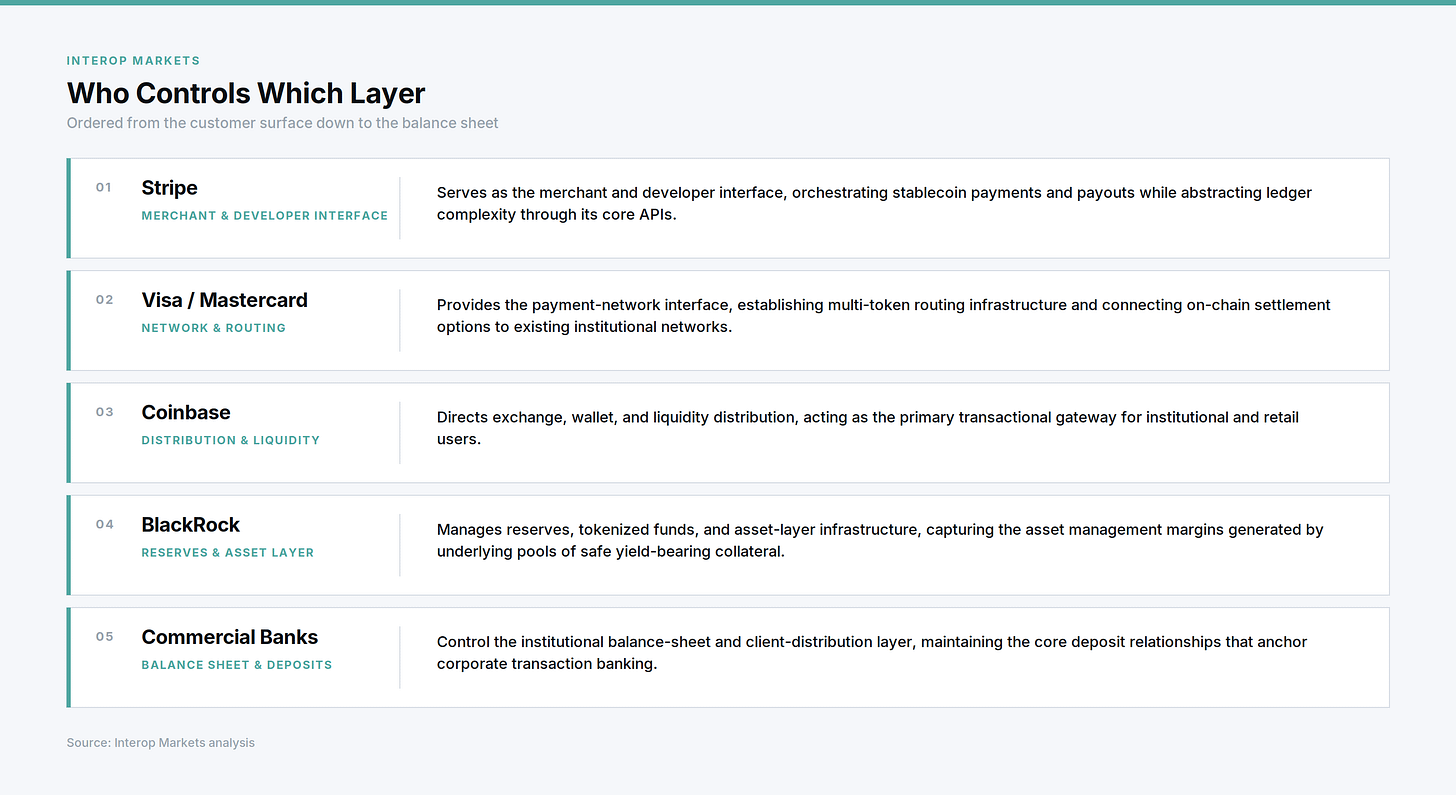The height and width of the screenshot is (795, 1456).
Task: Select the "Visa / Mastercard" name
Action: tap(225, 300)
